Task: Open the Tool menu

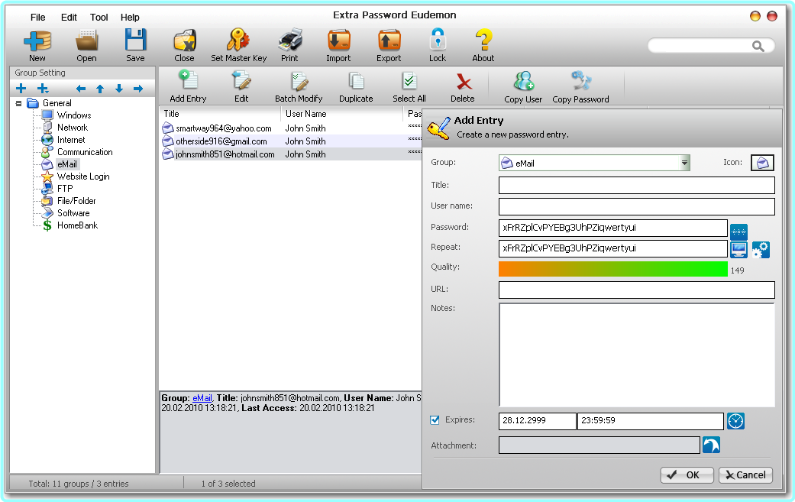Action: point(99,17)
